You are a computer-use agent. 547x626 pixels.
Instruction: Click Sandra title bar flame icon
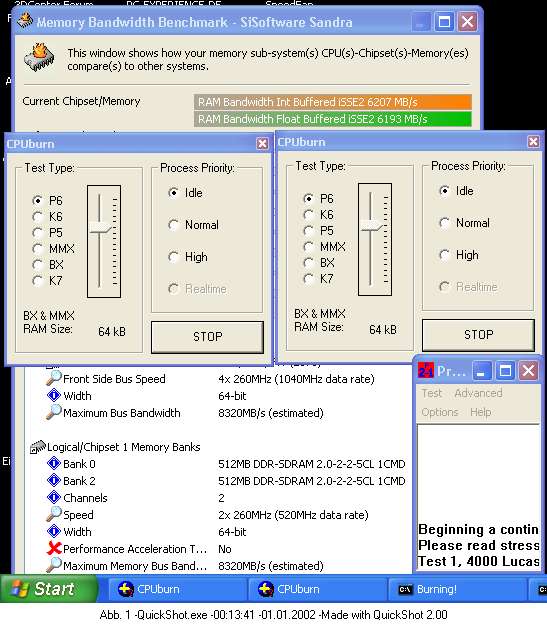pyautogui.click(x=25, y=20)
